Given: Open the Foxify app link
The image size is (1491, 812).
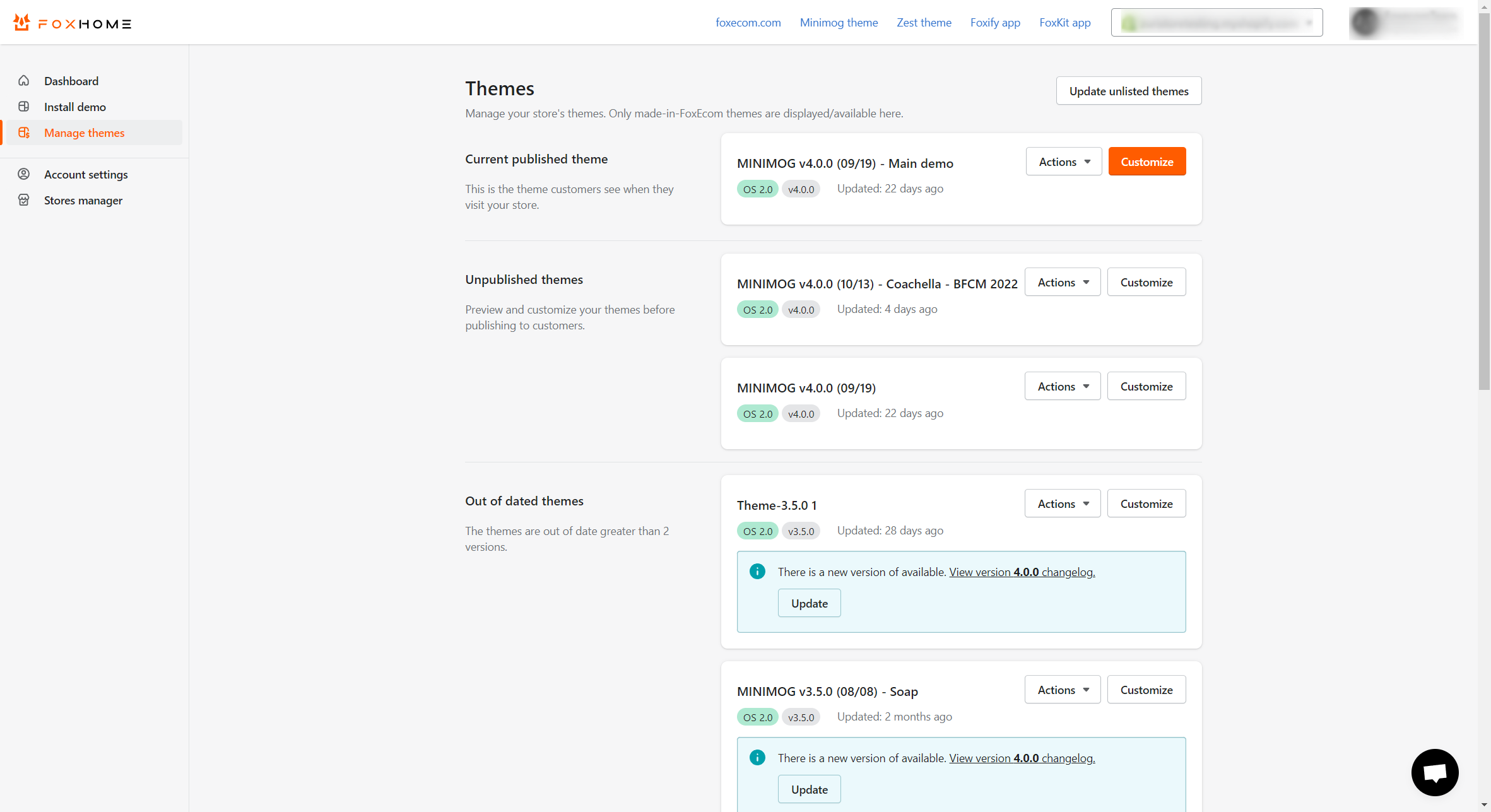Looking at the screenshot, I should 995,23.
